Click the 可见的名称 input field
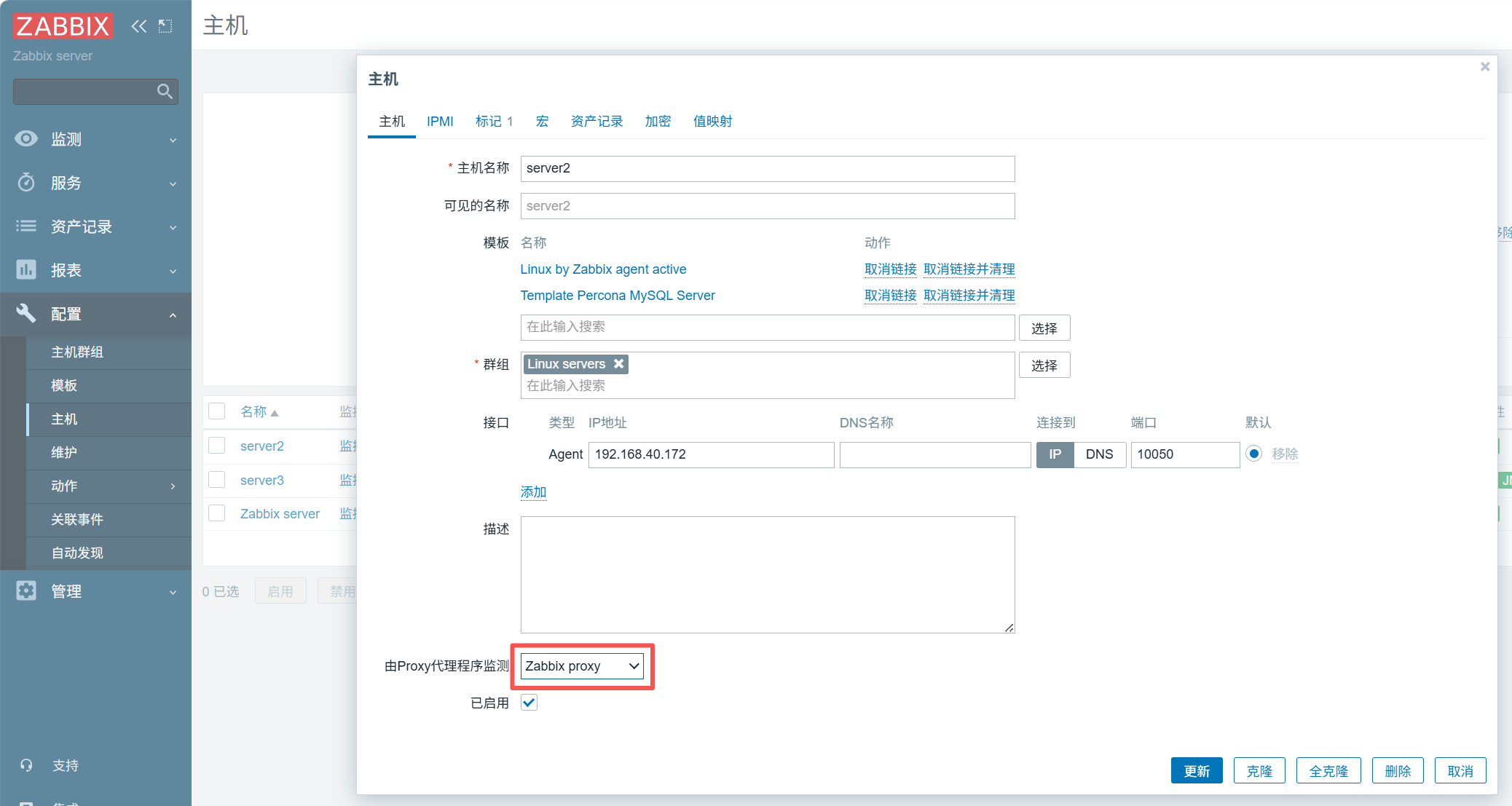This screenshot has width=1512, height=806. click(768, 206)
